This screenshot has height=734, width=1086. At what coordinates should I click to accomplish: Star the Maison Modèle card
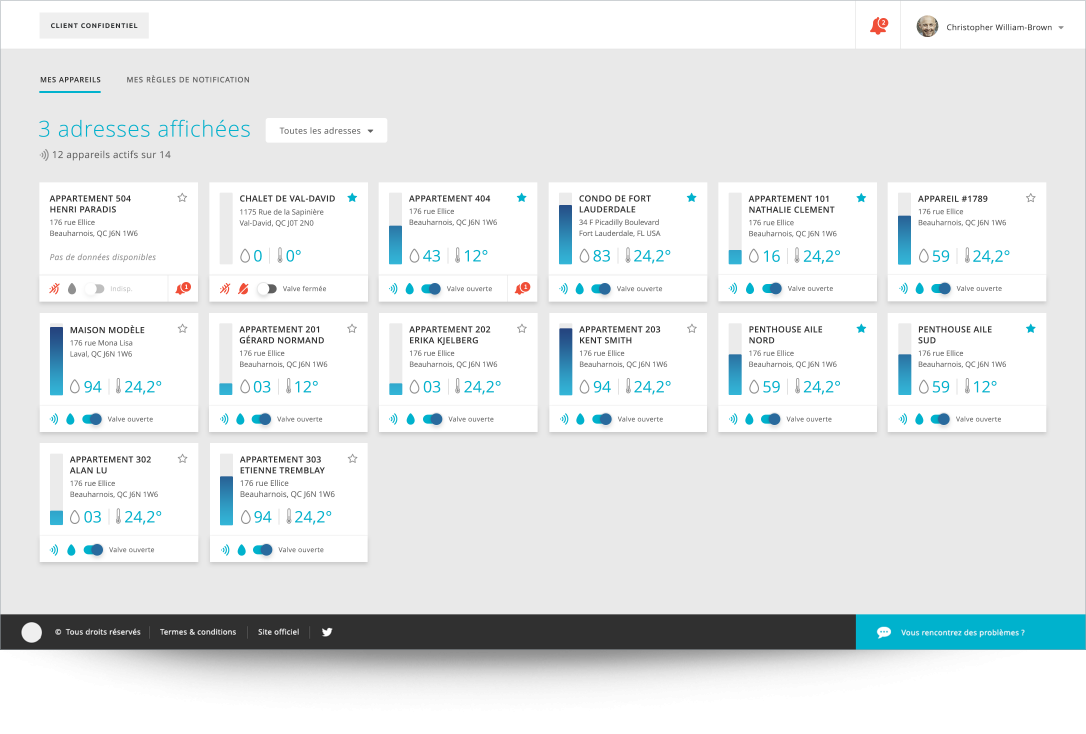[x=182, y=329]
